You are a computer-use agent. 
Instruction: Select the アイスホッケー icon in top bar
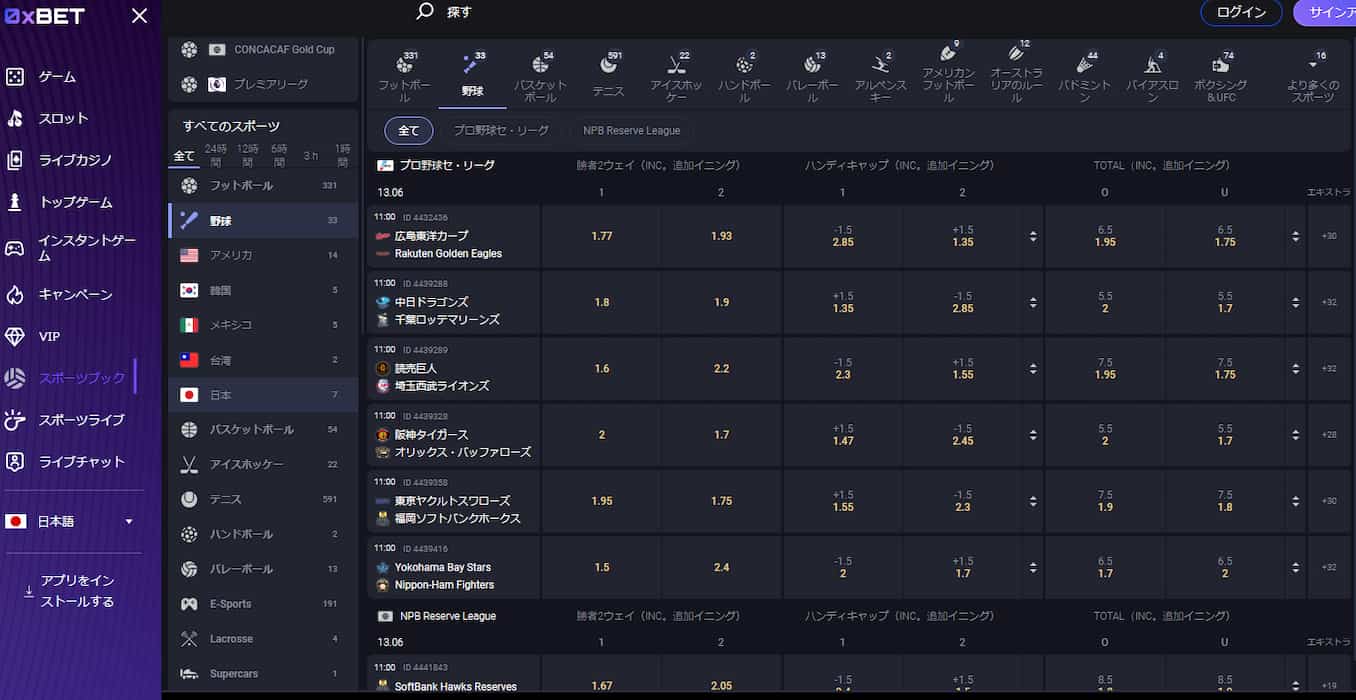(676, 66)
